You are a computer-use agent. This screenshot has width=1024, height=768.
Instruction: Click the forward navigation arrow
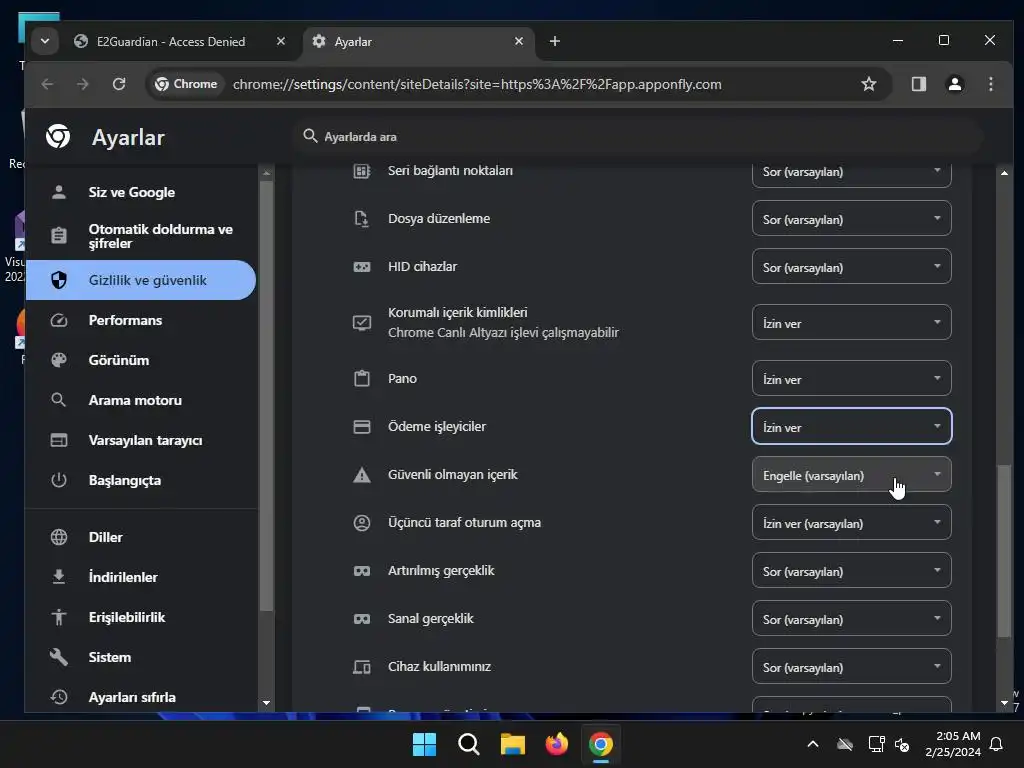pyautogui.click(x=82, y=84)
